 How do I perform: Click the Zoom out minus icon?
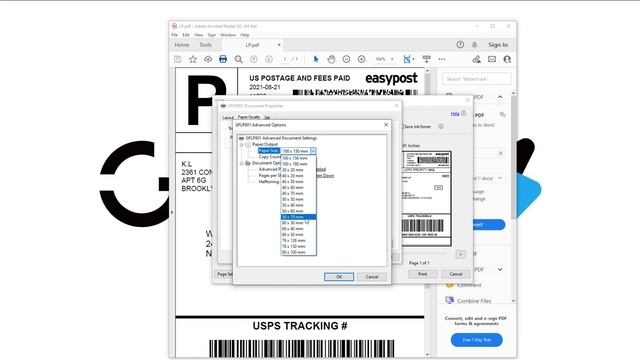click(x=346, y=59)
